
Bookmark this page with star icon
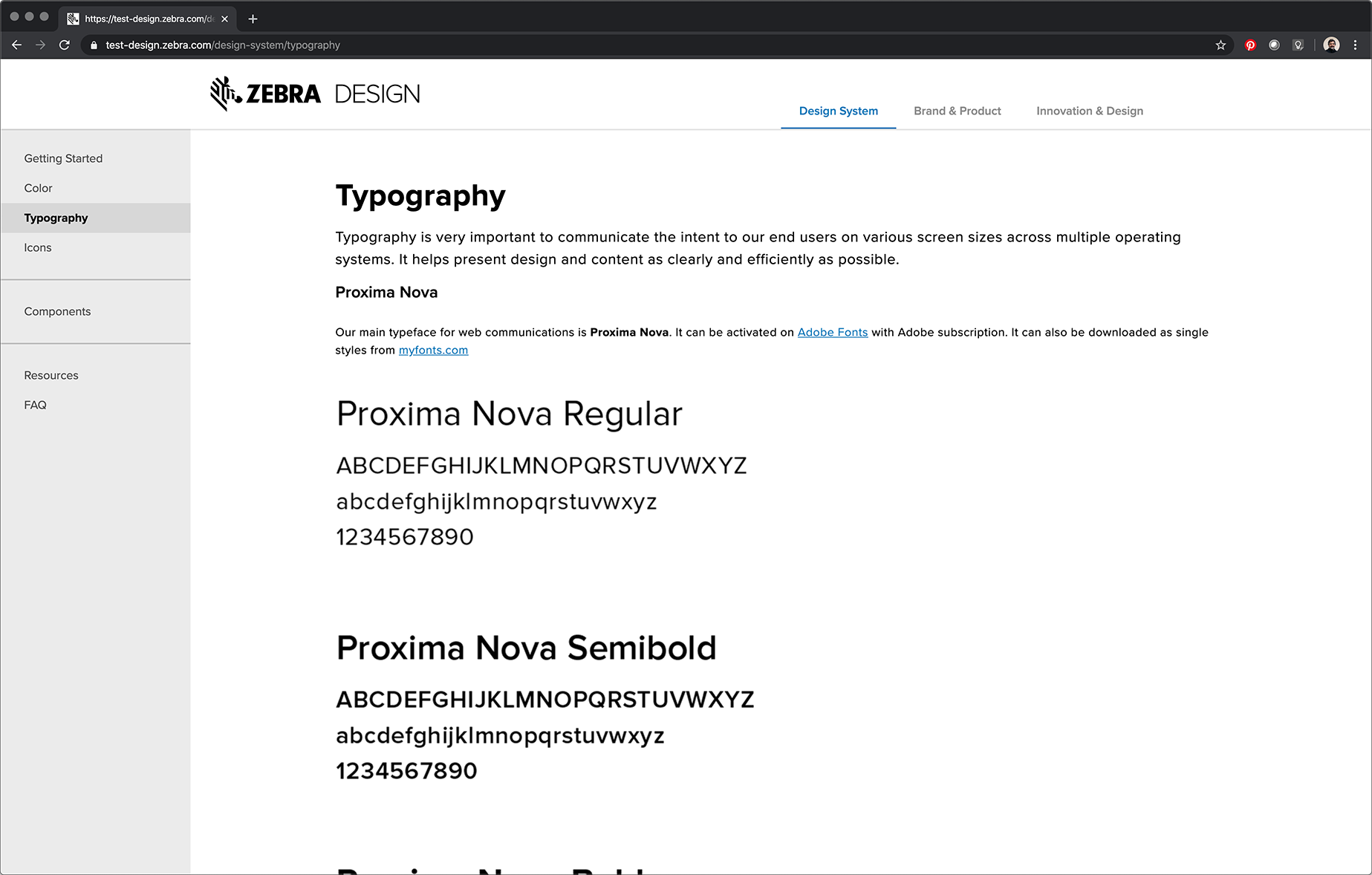pos(1220,45)
